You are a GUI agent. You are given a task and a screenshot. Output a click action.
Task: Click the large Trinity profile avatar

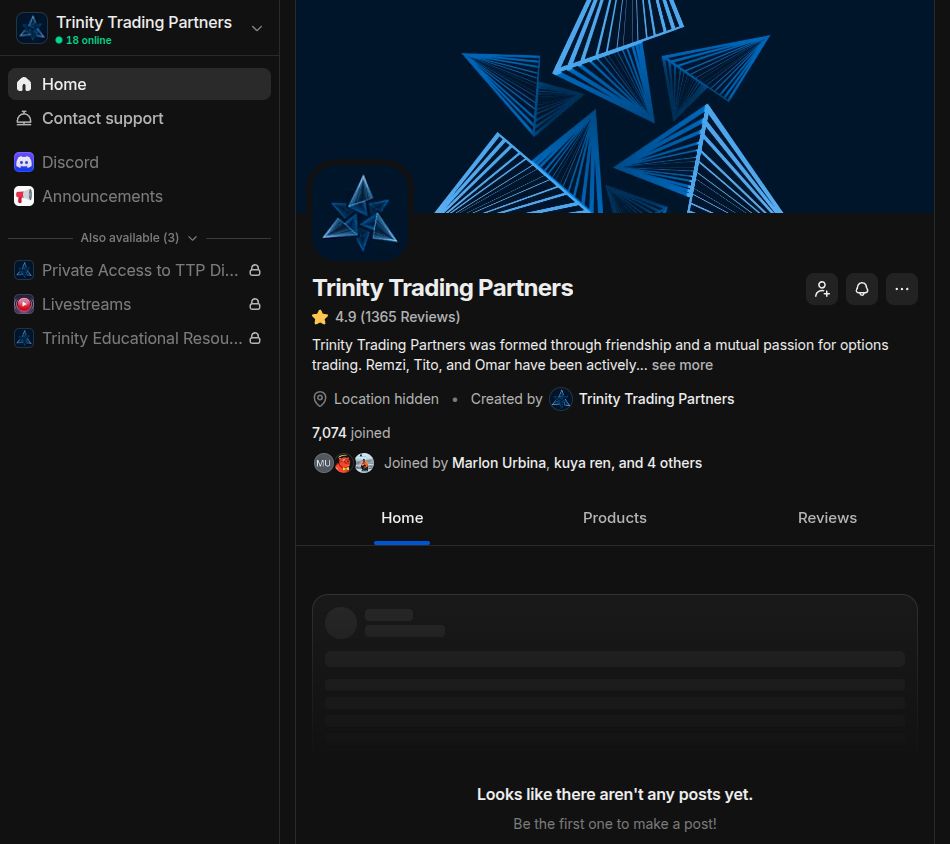pos(360,213)
